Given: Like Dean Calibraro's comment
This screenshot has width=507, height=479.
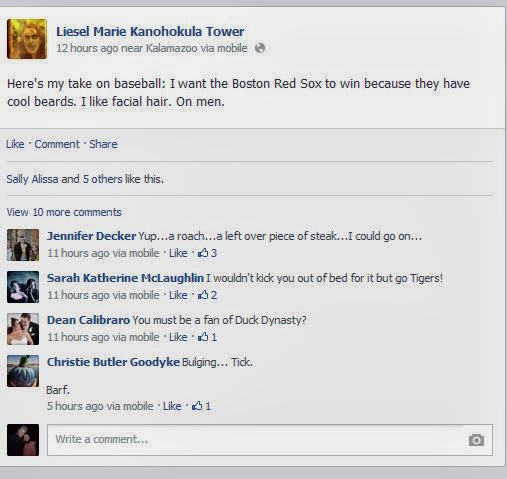Looking at the screenshot, I should coord(178,337).
